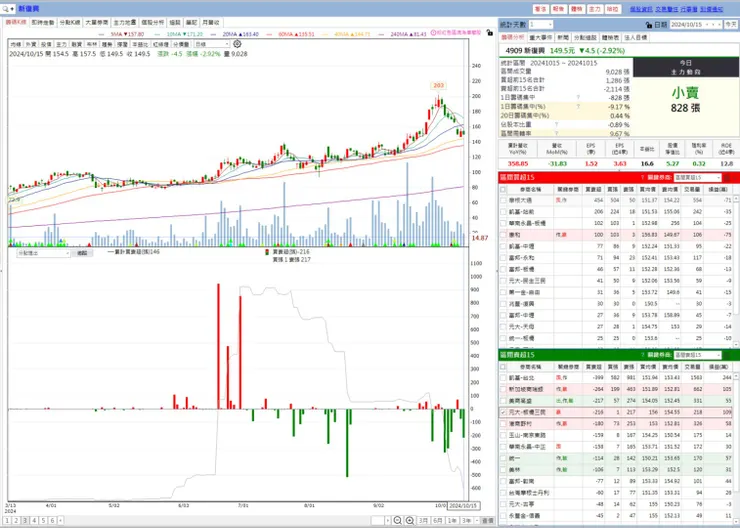Switch to the 分點K線 tab
This screenshot has height=528, width=740.
(x=69, y=23)
